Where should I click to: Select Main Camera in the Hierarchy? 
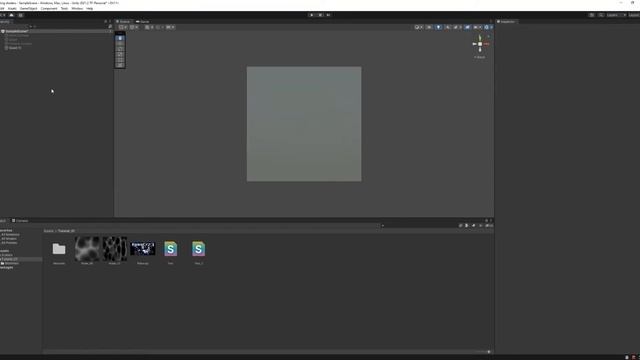tap(19, 36)
